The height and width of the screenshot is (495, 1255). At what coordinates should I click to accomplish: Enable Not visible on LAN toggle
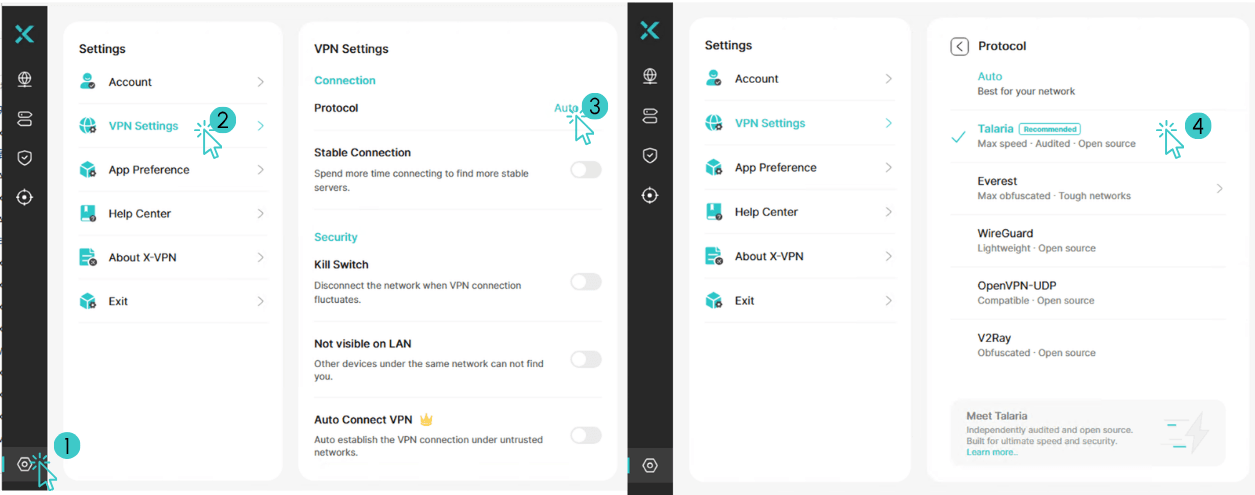(586, 359)
